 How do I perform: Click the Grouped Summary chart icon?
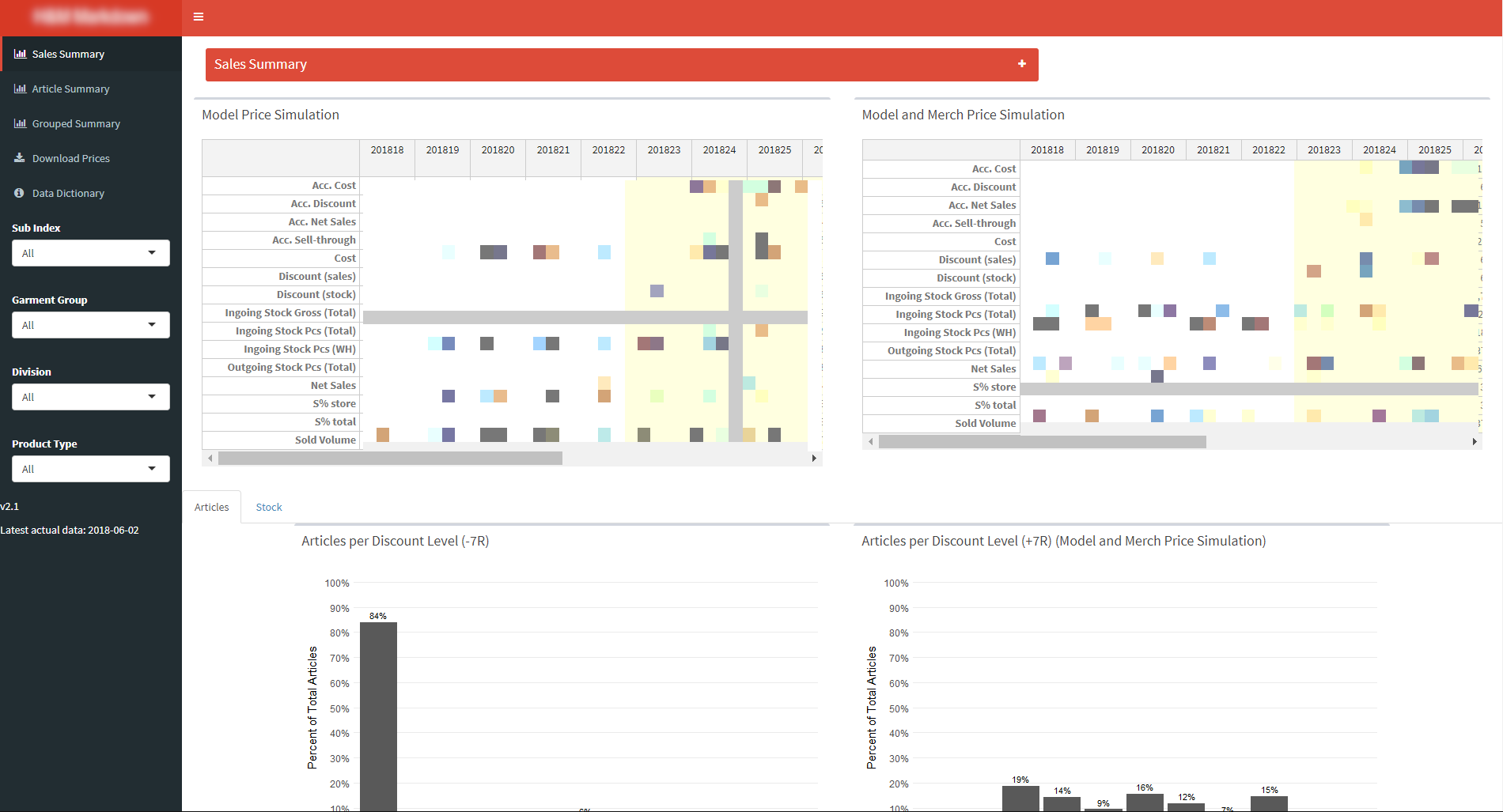pos(20,123)
